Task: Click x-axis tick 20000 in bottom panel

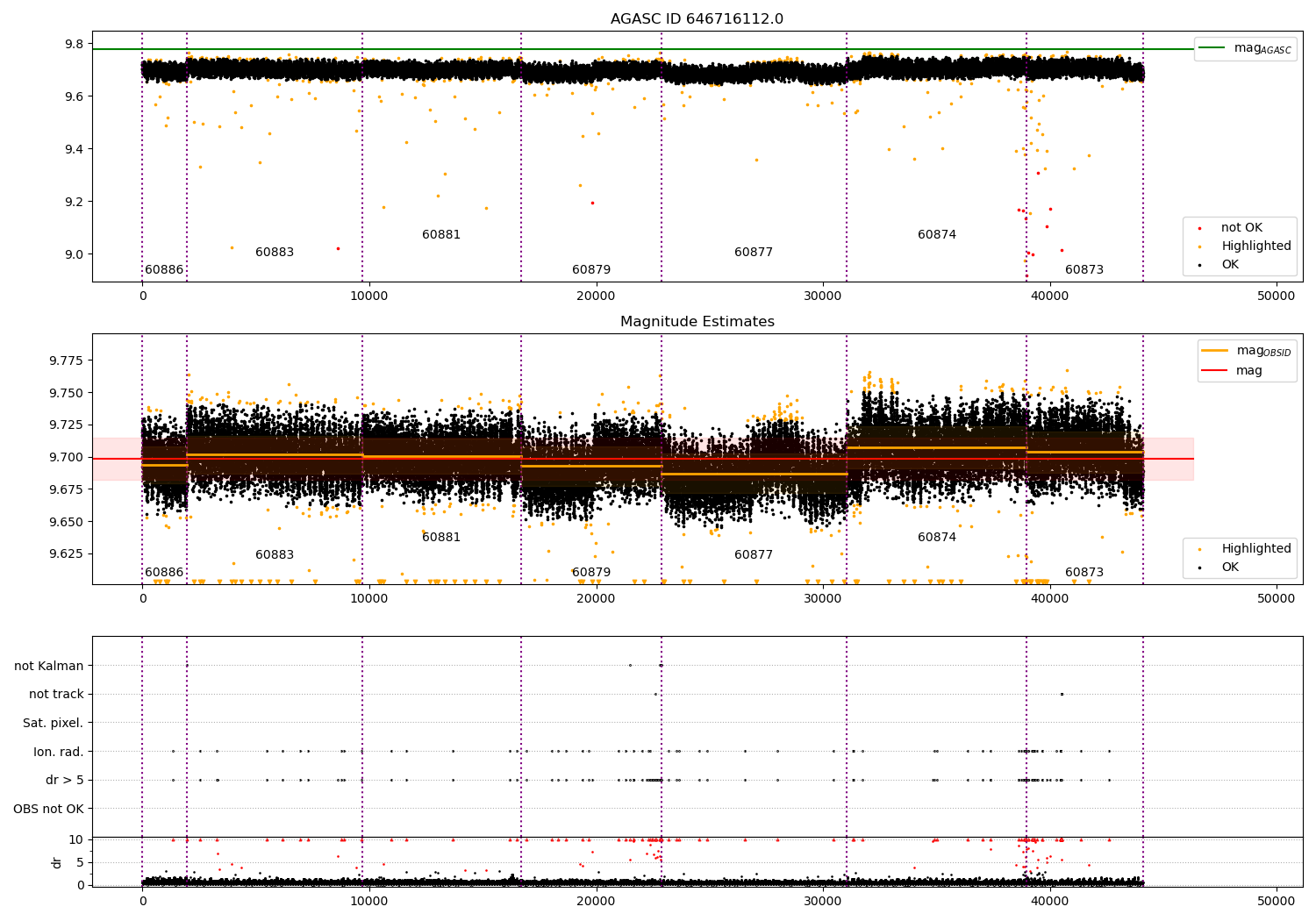Action: pos(596,901)
